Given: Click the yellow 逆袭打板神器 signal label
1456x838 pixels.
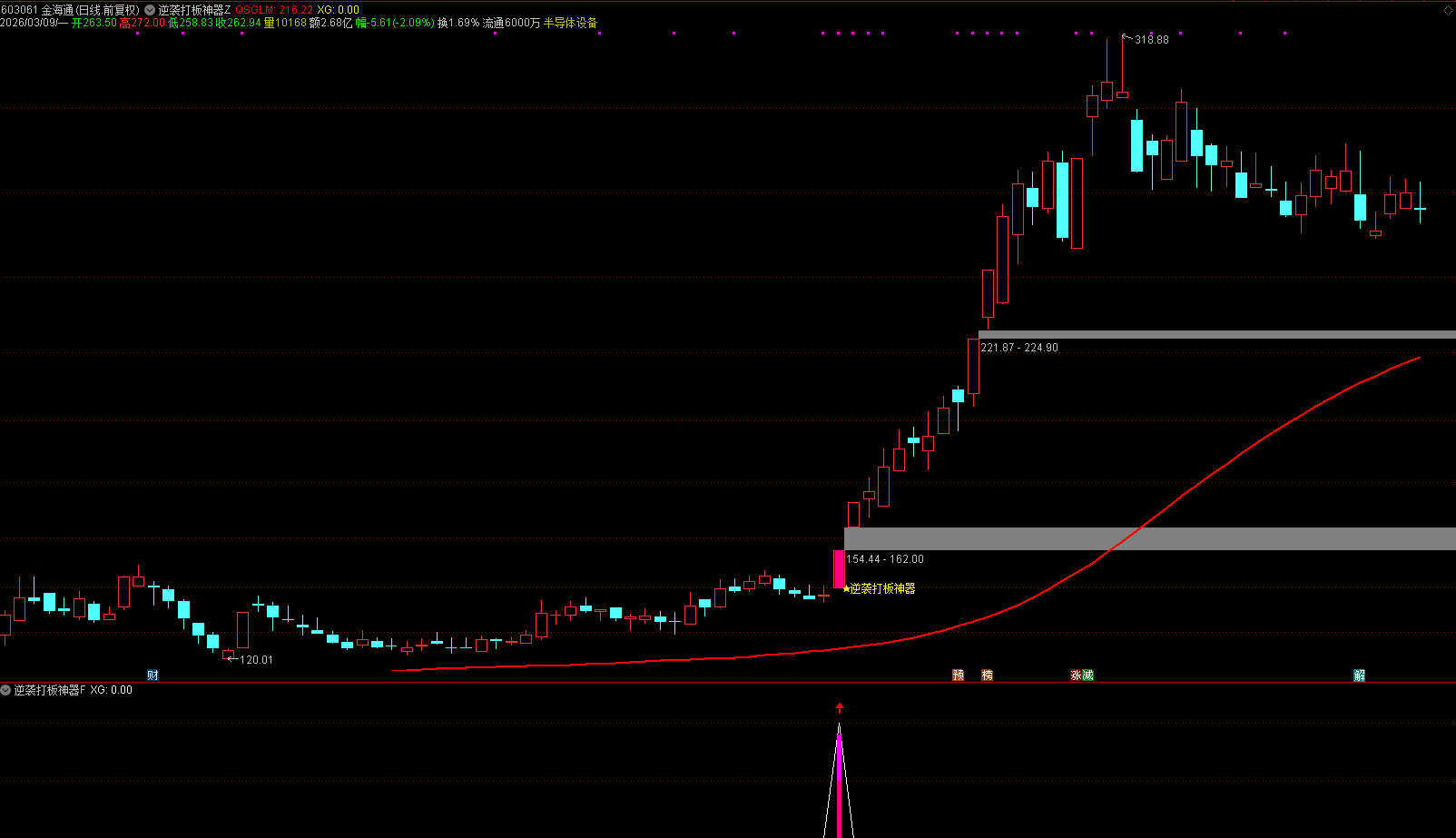Looking at the screenshot, I should [882, 588].
